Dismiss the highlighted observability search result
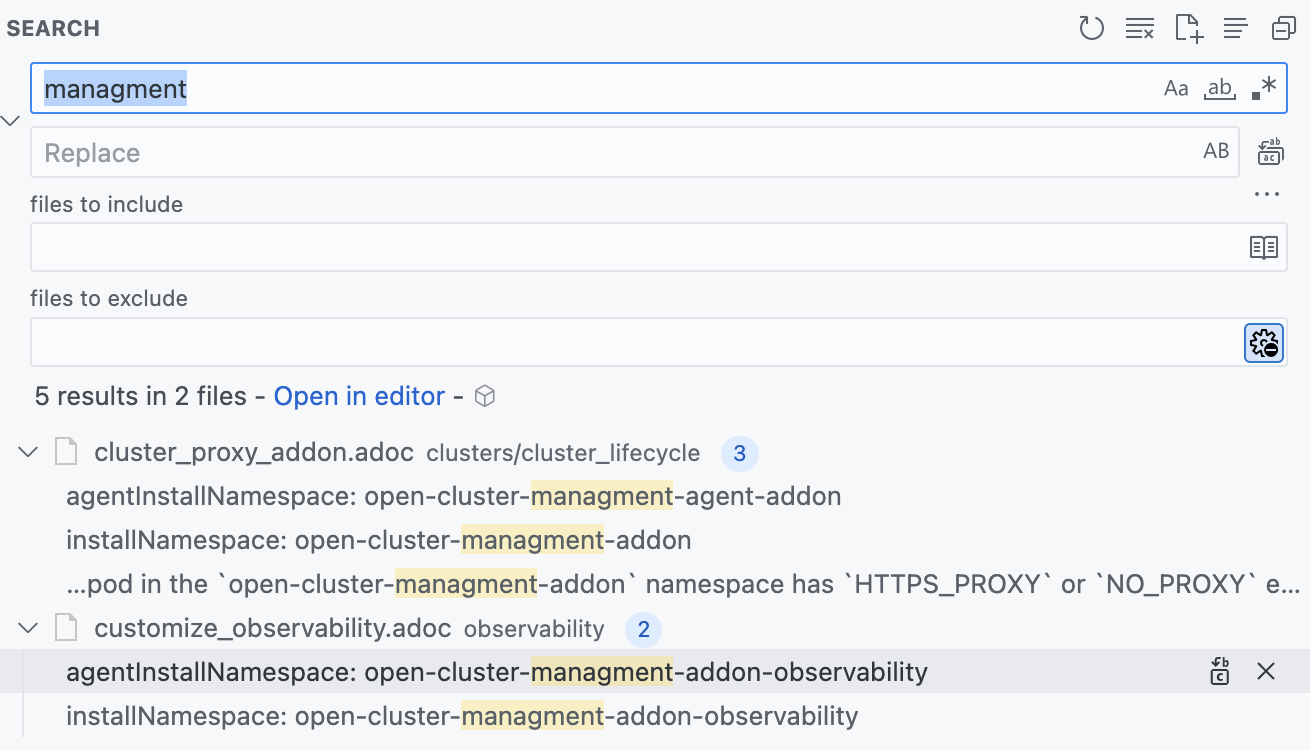1310x750 pixels. [1266, 671]
